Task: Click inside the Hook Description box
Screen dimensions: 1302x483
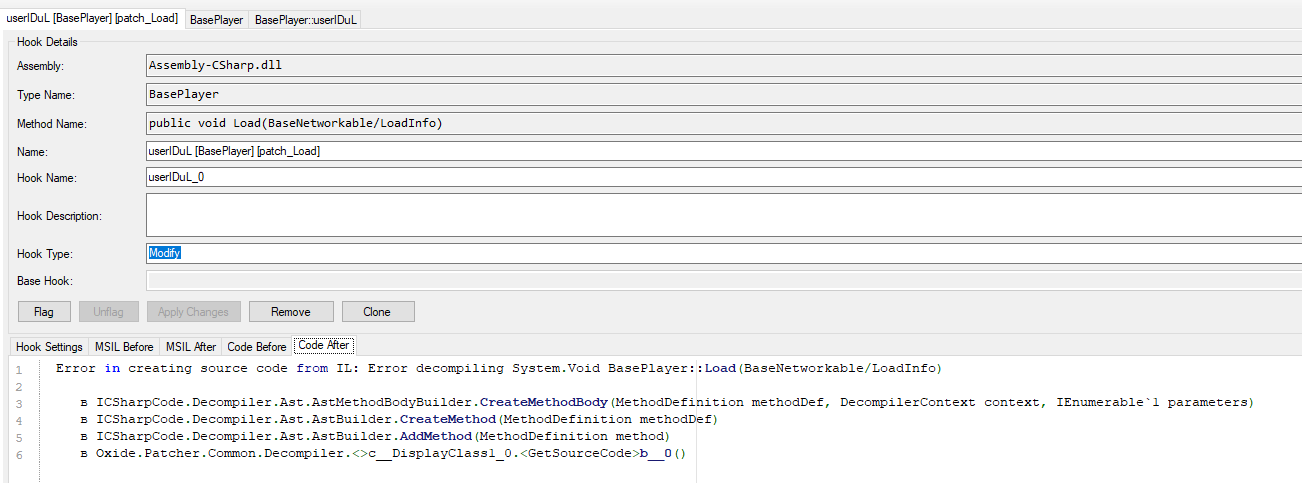Action: click(x=722, y=215)
